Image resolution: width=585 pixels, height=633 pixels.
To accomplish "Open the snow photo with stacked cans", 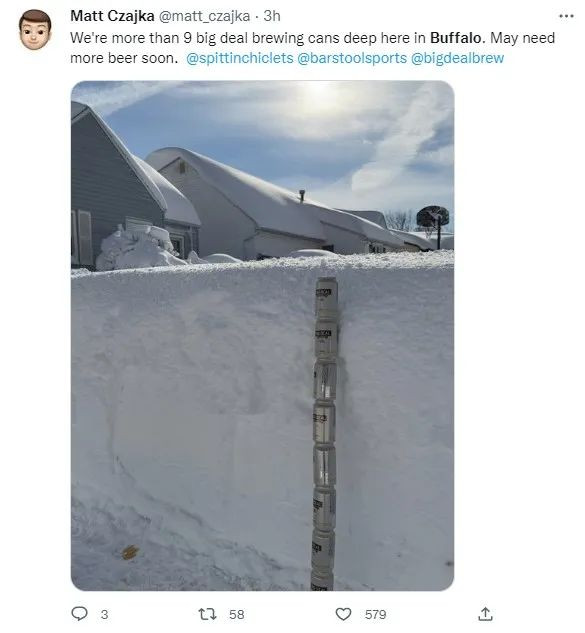I will point(262,335).
